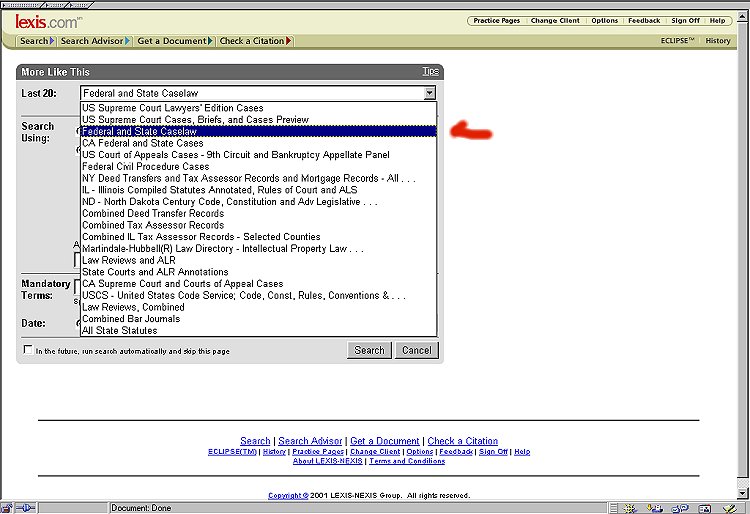
Task: Check run search automatically and skip page
Action: click(x=28, y=350)
